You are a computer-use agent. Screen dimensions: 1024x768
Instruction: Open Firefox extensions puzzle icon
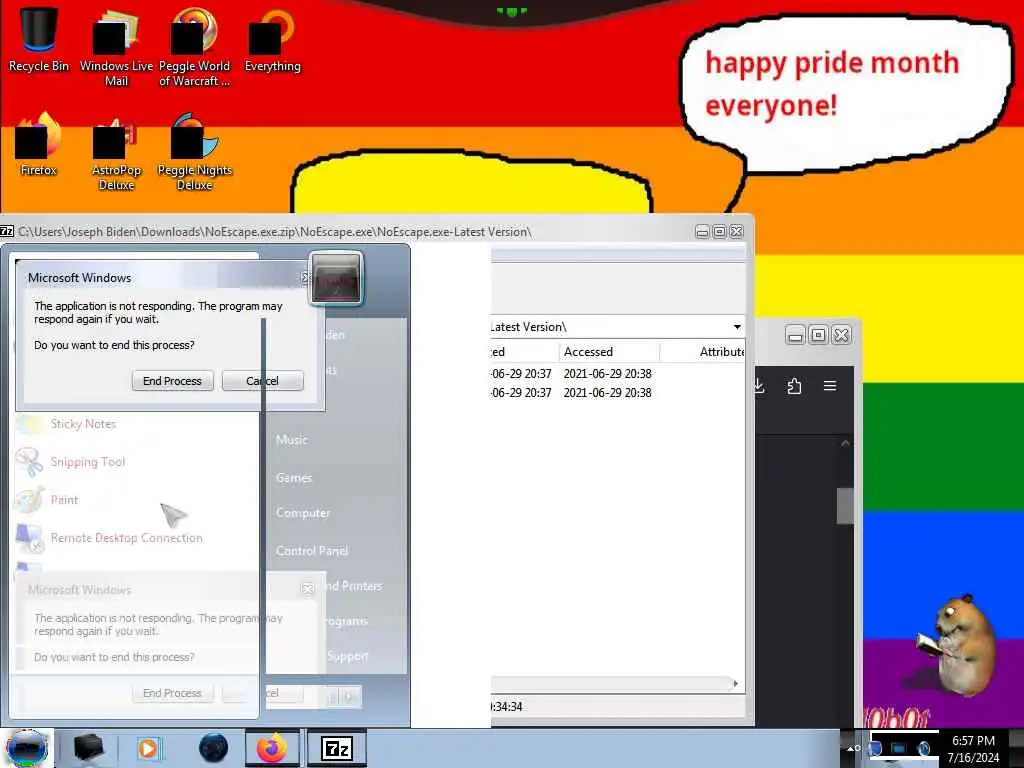794,386
